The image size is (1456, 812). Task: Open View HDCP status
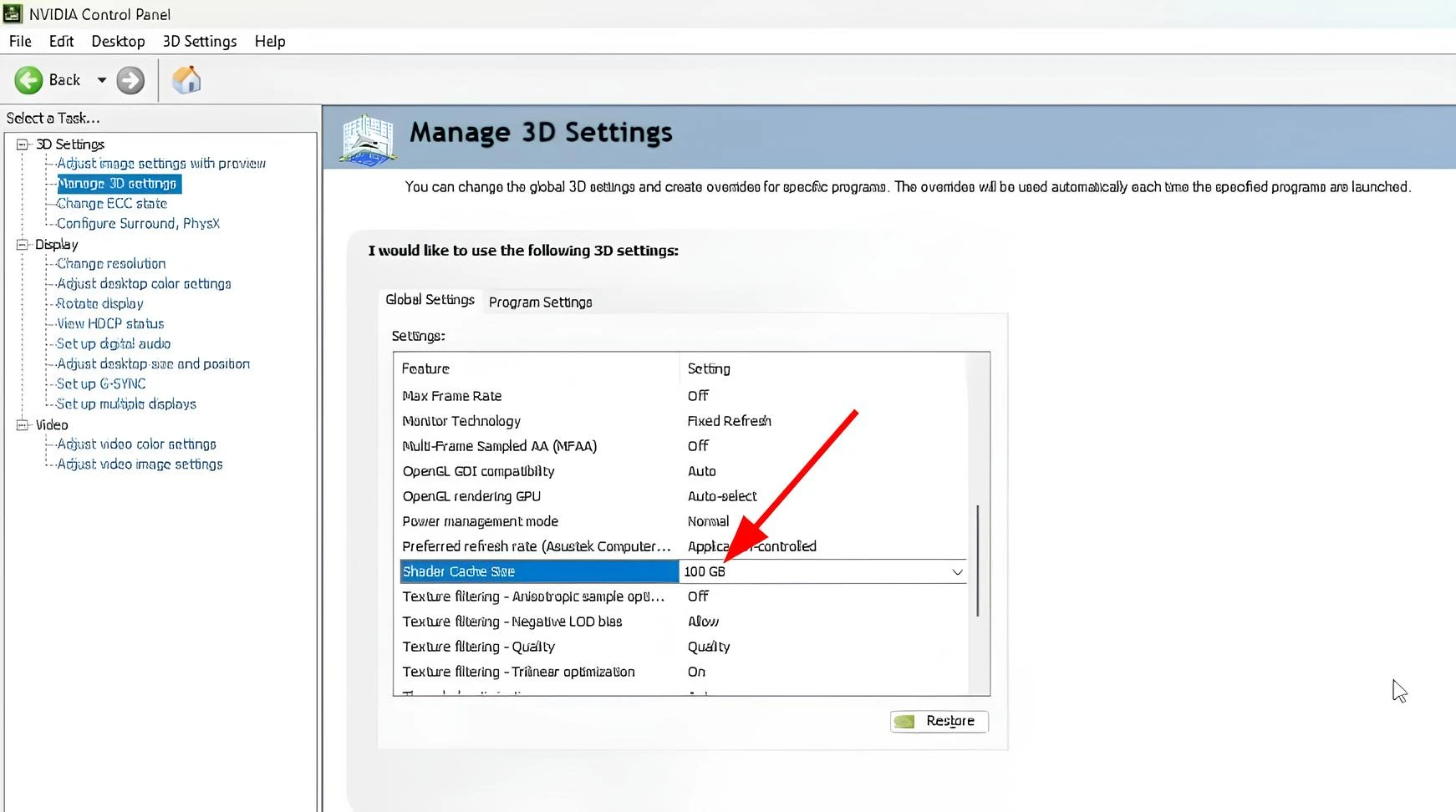click(x=110, y=324)
